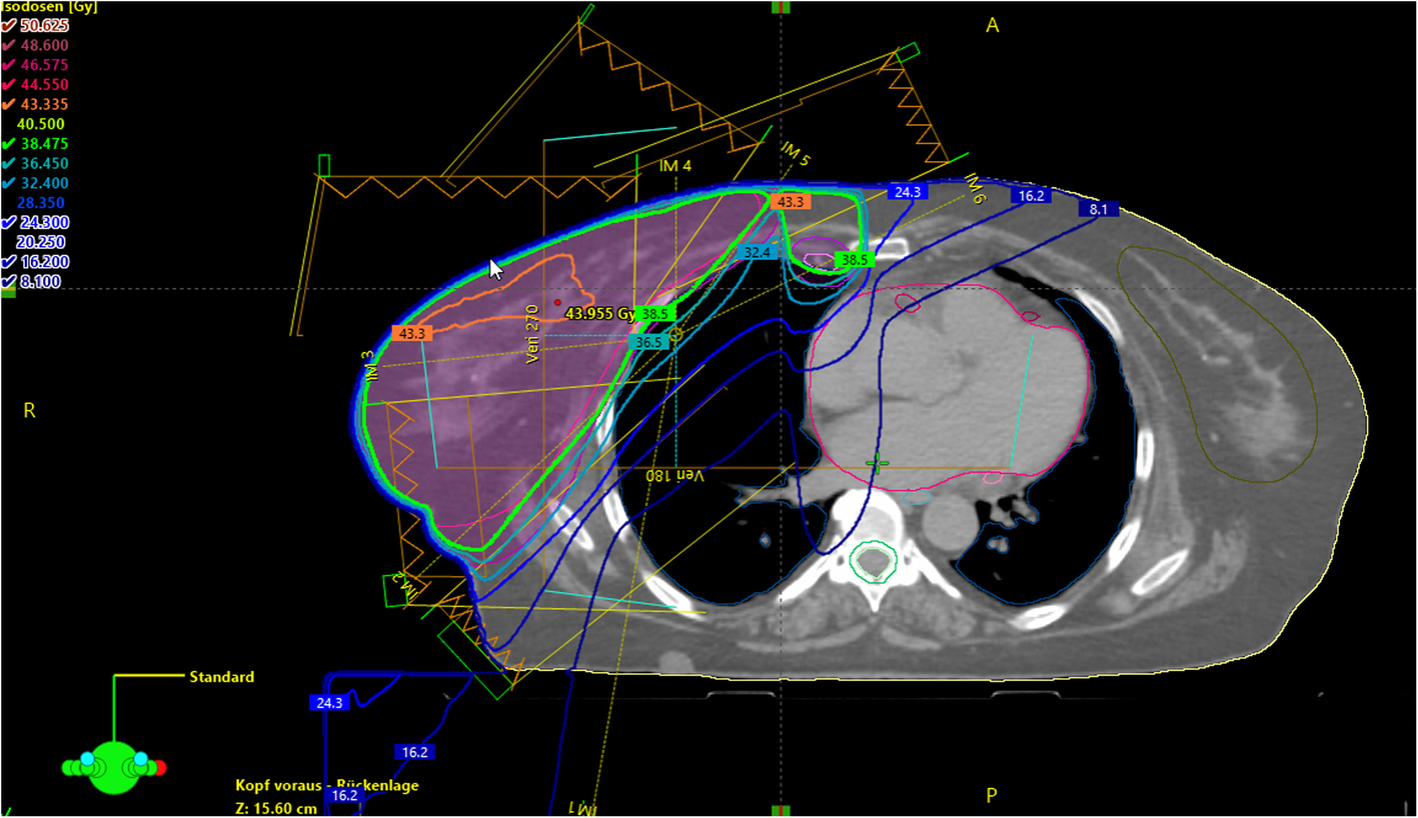Select the 36.5 isodose line label
1418x818 pixels.
pos(648,342)
